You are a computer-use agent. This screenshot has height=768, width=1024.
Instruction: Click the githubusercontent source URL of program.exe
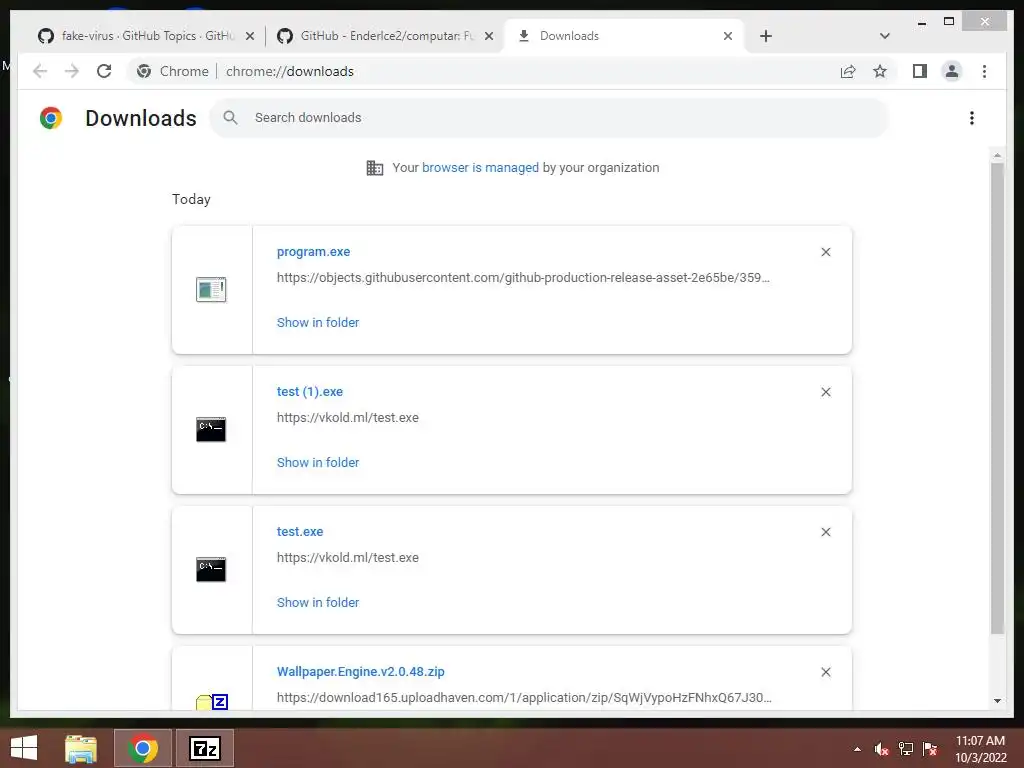[523, 278]
